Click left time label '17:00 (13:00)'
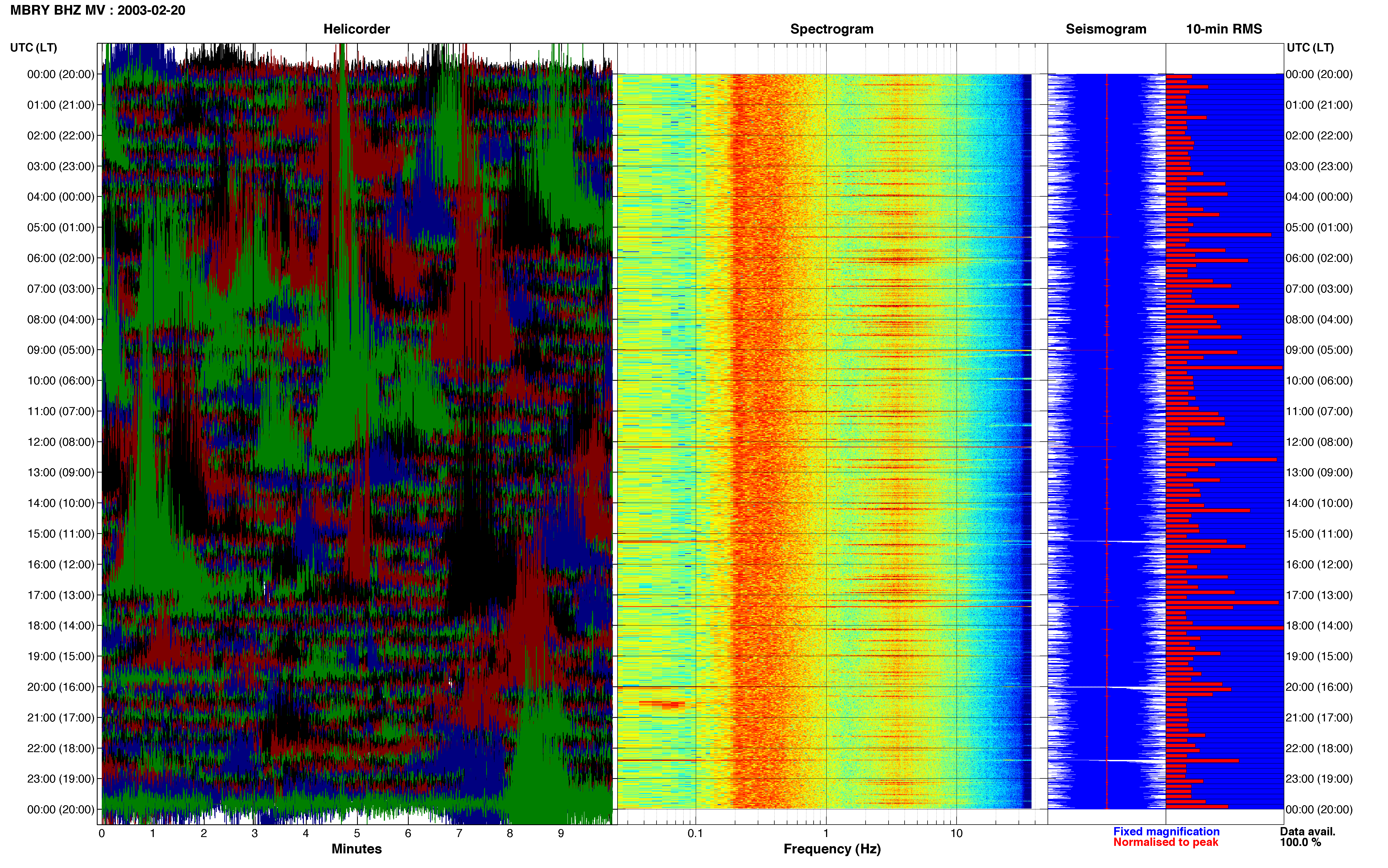Viewport: 1388px width, 868px height. tap(61, 595)
